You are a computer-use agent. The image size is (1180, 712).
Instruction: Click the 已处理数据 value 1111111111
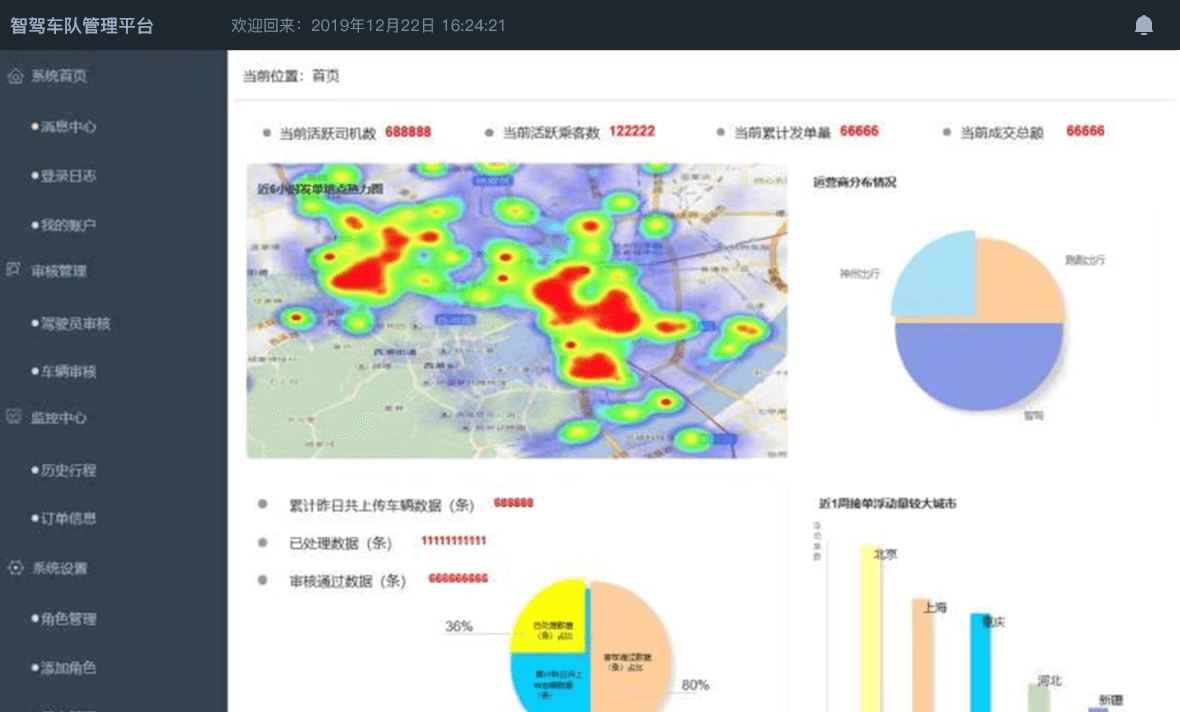point(454,540)
